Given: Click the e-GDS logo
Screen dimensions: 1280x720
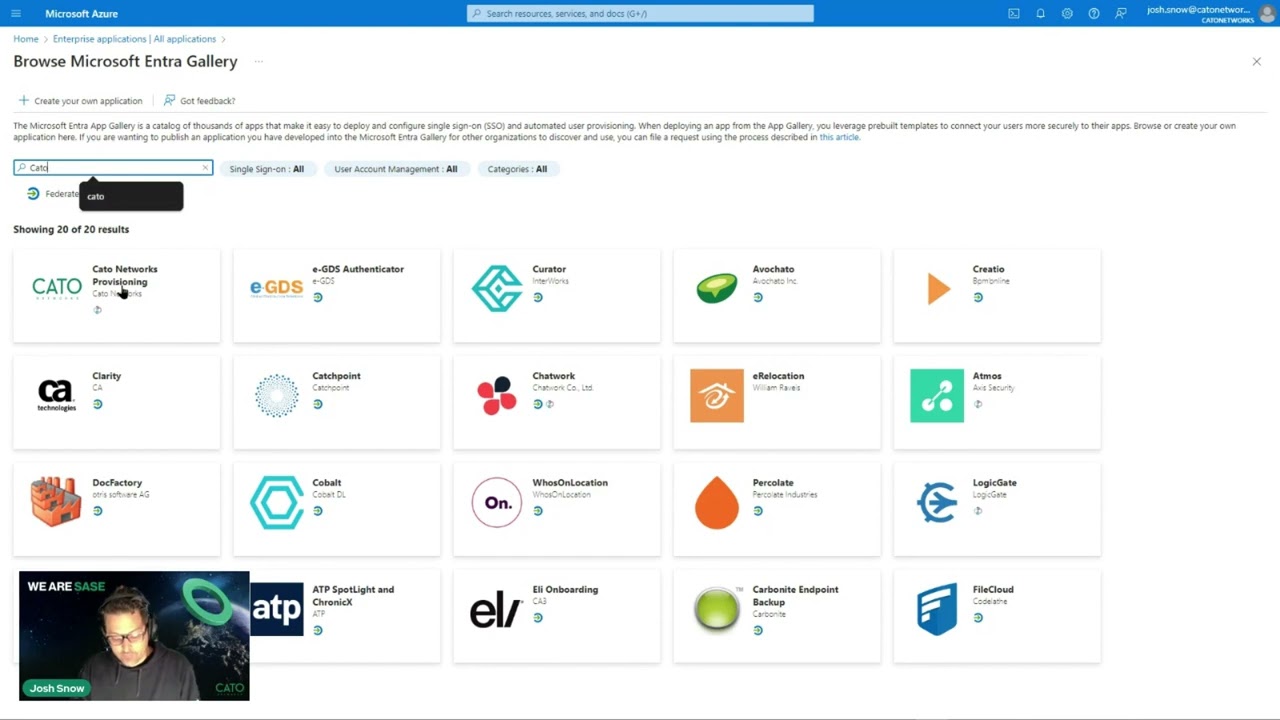Looking at the screenshot, I should [x=276, y=288].
